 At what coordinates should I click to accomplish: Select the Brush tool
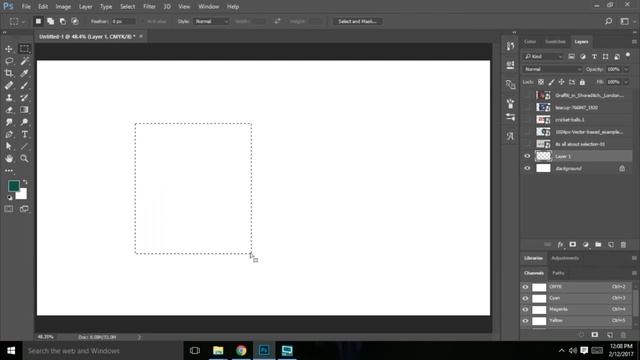coord(24,85)
